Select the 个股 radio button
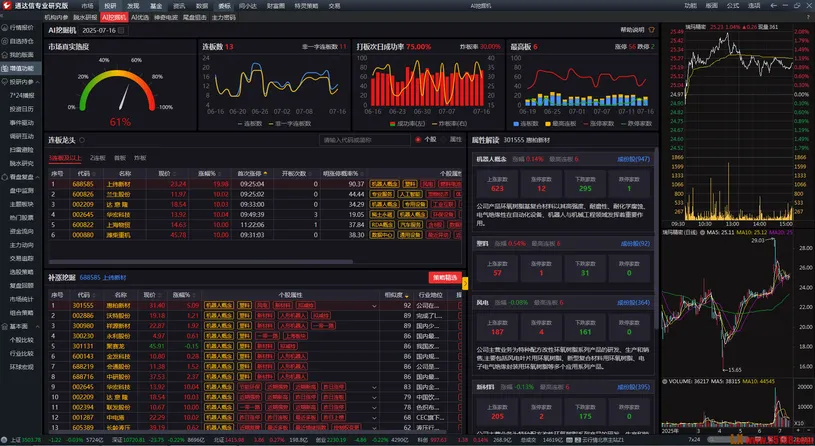This screenshot has width=815, height=446. point(418,140)
